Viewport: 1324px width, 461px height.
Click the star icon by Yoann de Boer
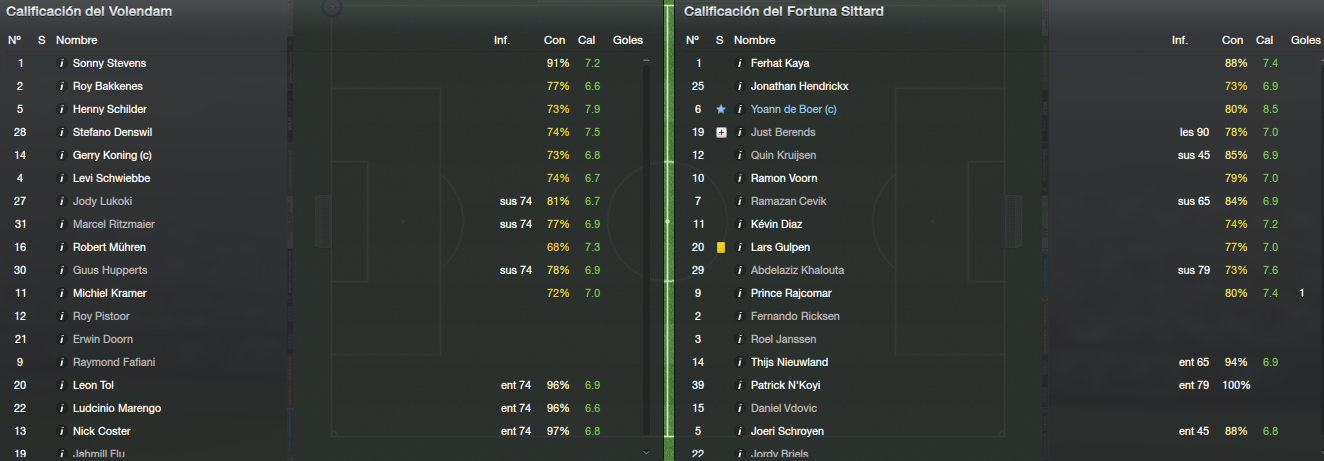pos(721,110)
